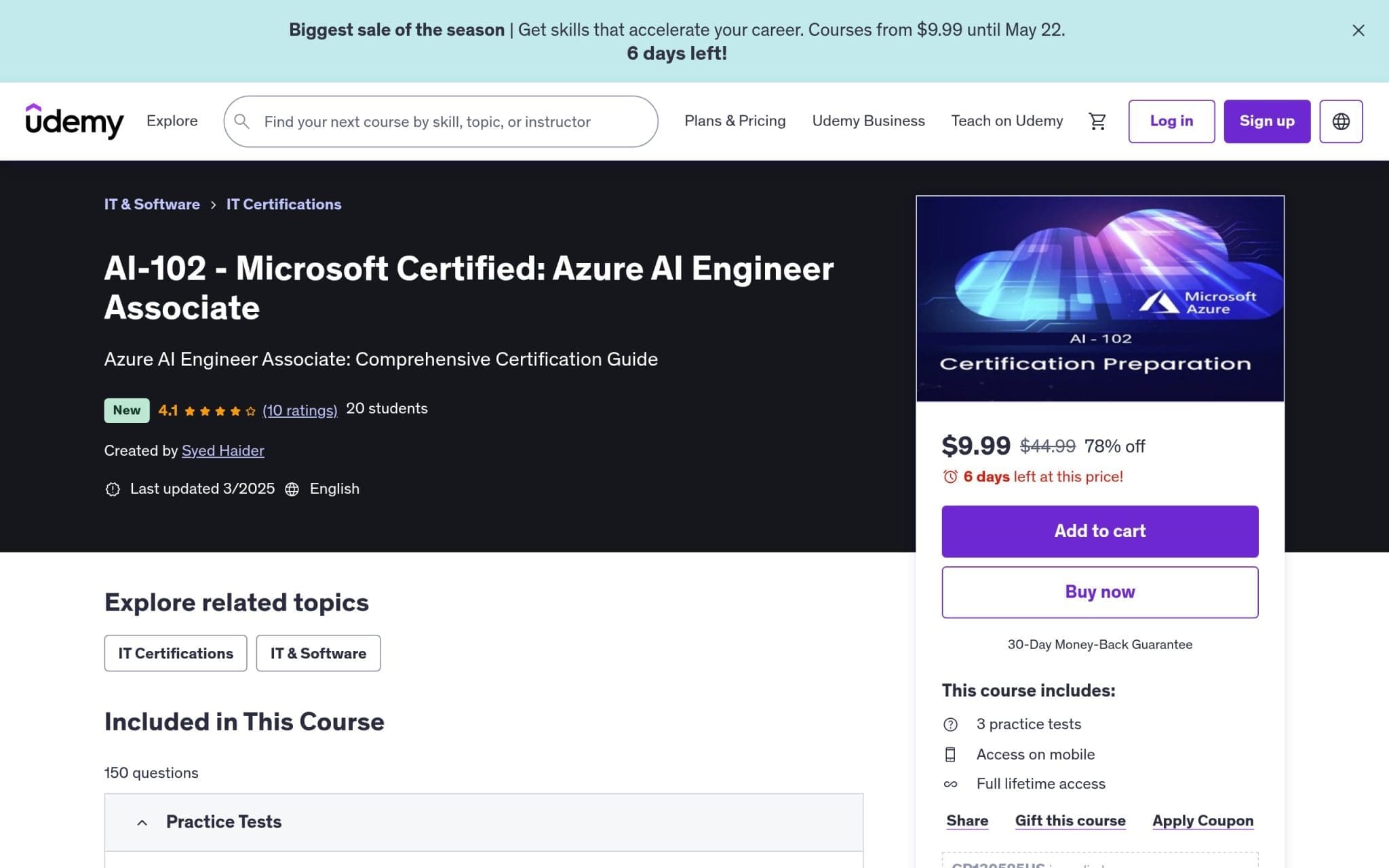The image size is (1389, 868).
Task: Click the 4.1 rating number
Action: 168,410
